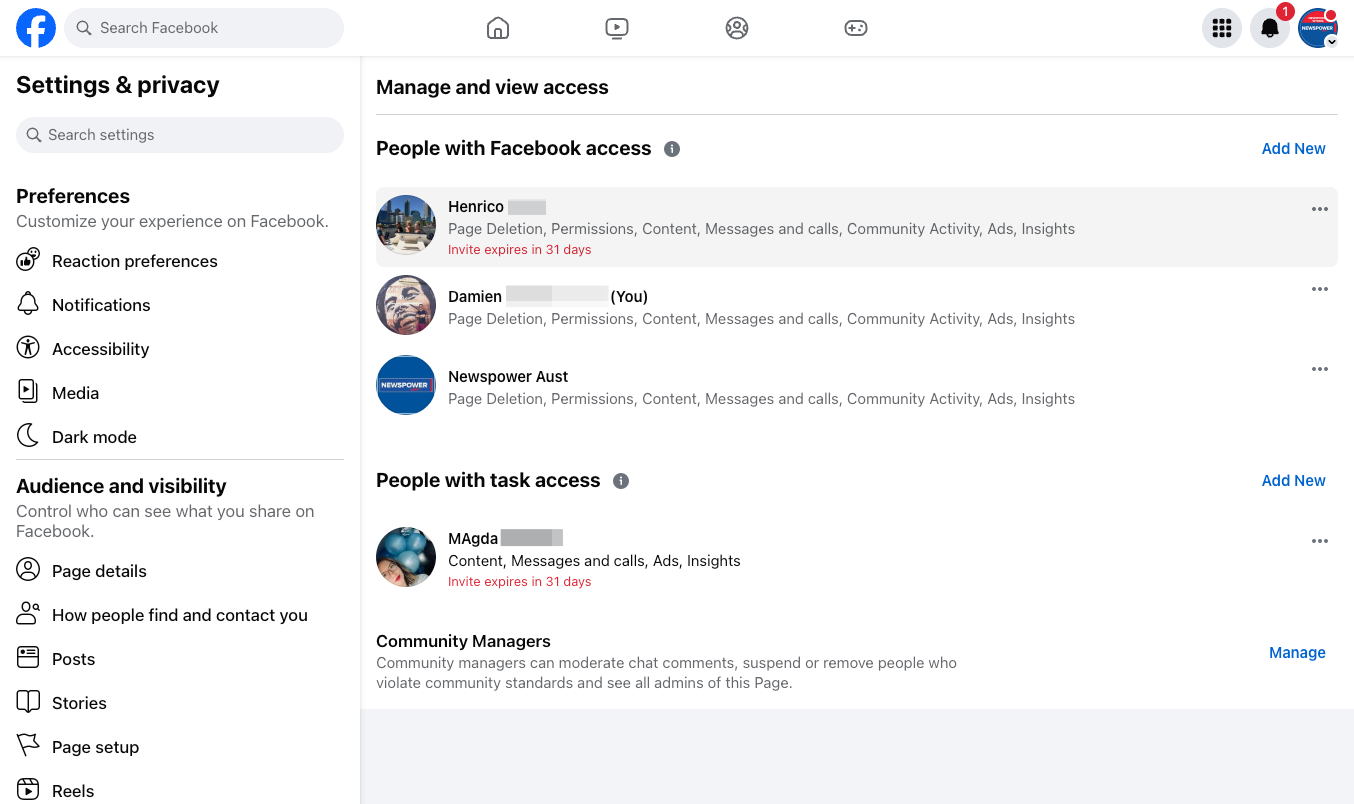Open Notifications settings
The image size is (1354, 804).
[180, 305]
